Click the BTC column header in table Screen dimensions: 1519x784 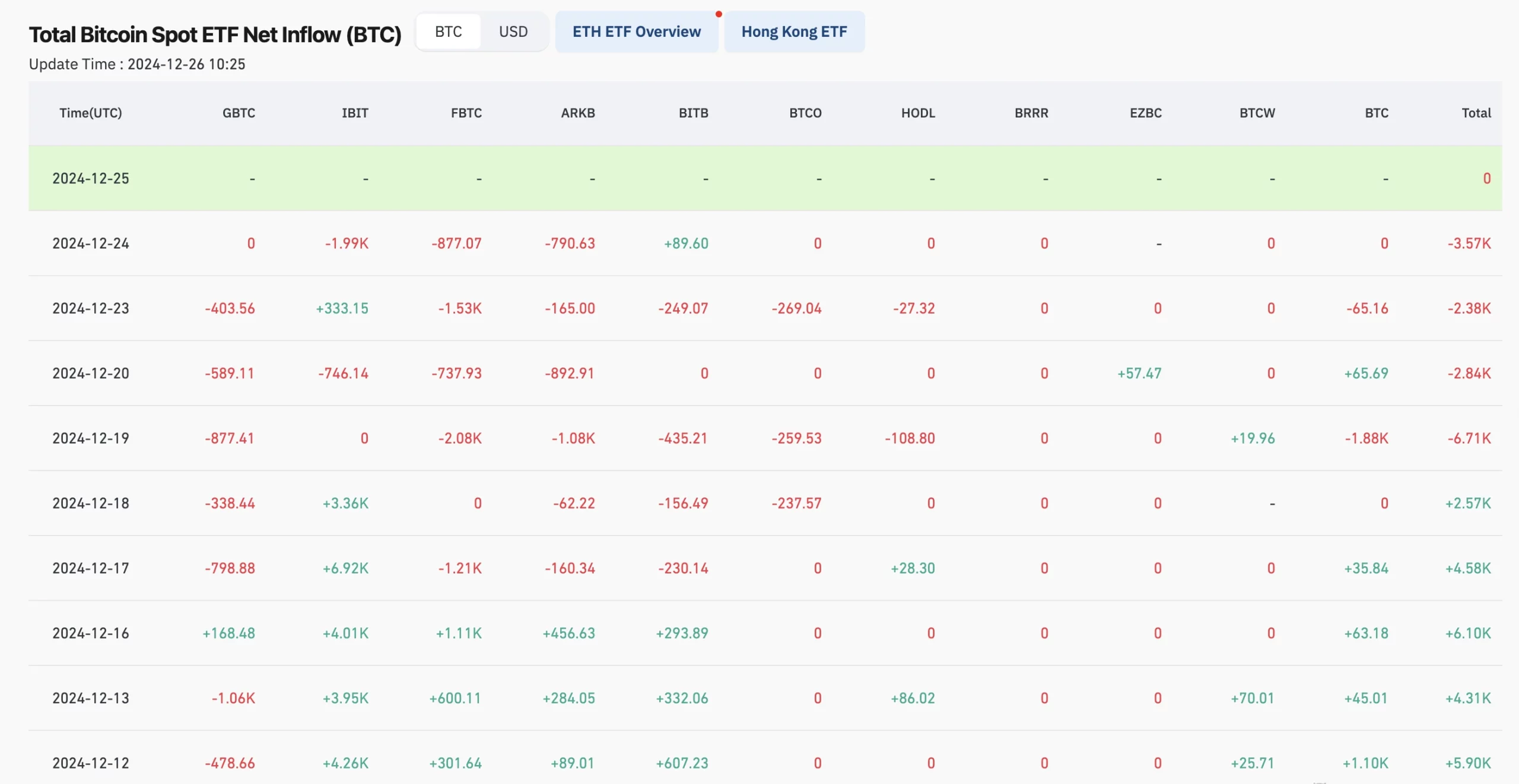point(1377,113)
